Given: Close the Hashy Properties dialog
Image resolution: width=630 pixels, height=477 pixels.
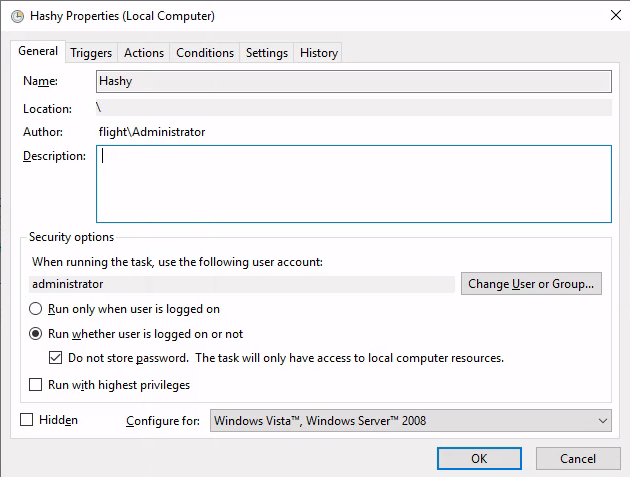Looking at the screenshot, I should [x=616, y=16].
